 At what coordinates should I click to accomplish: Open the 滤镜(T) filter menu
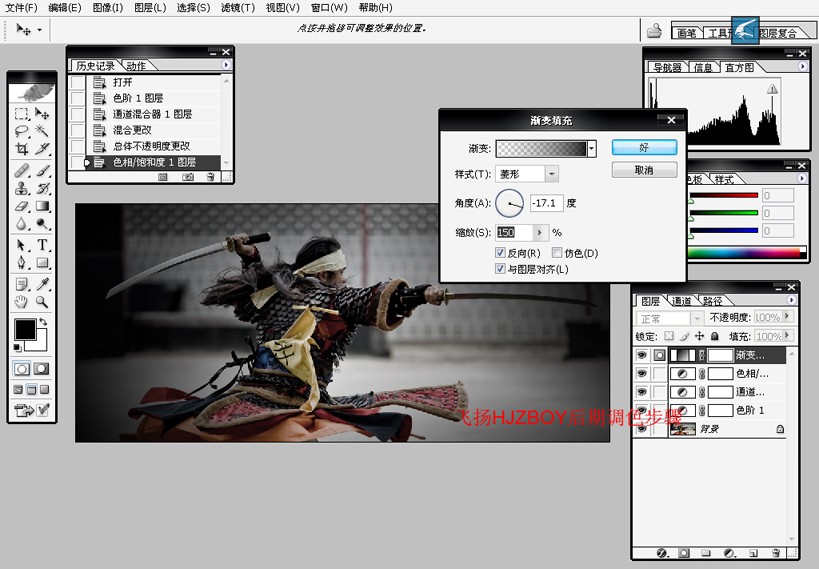(x=238, y=7)
